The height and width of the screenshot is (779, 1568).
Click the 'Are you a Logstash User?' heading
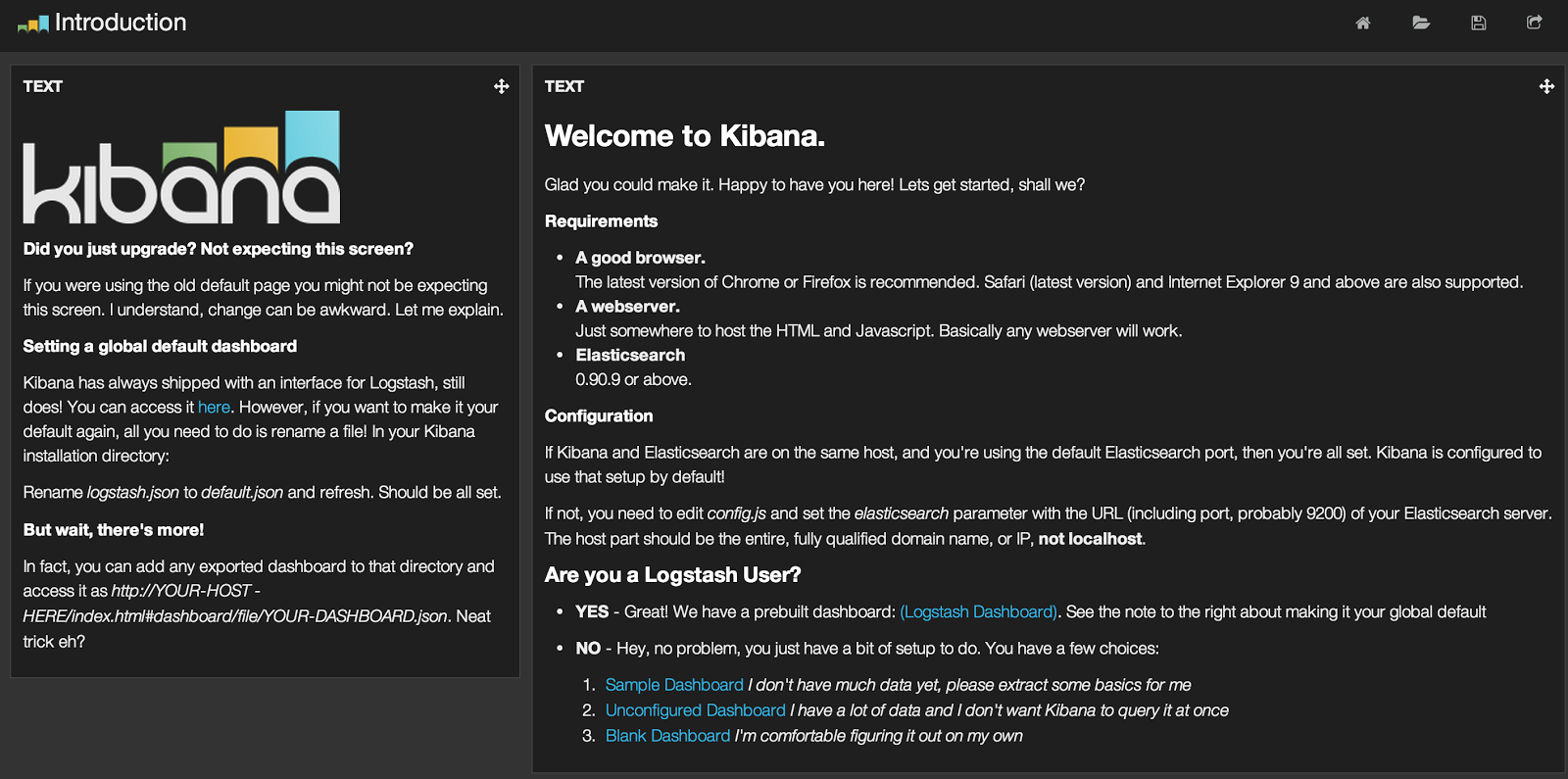[672, 575]
